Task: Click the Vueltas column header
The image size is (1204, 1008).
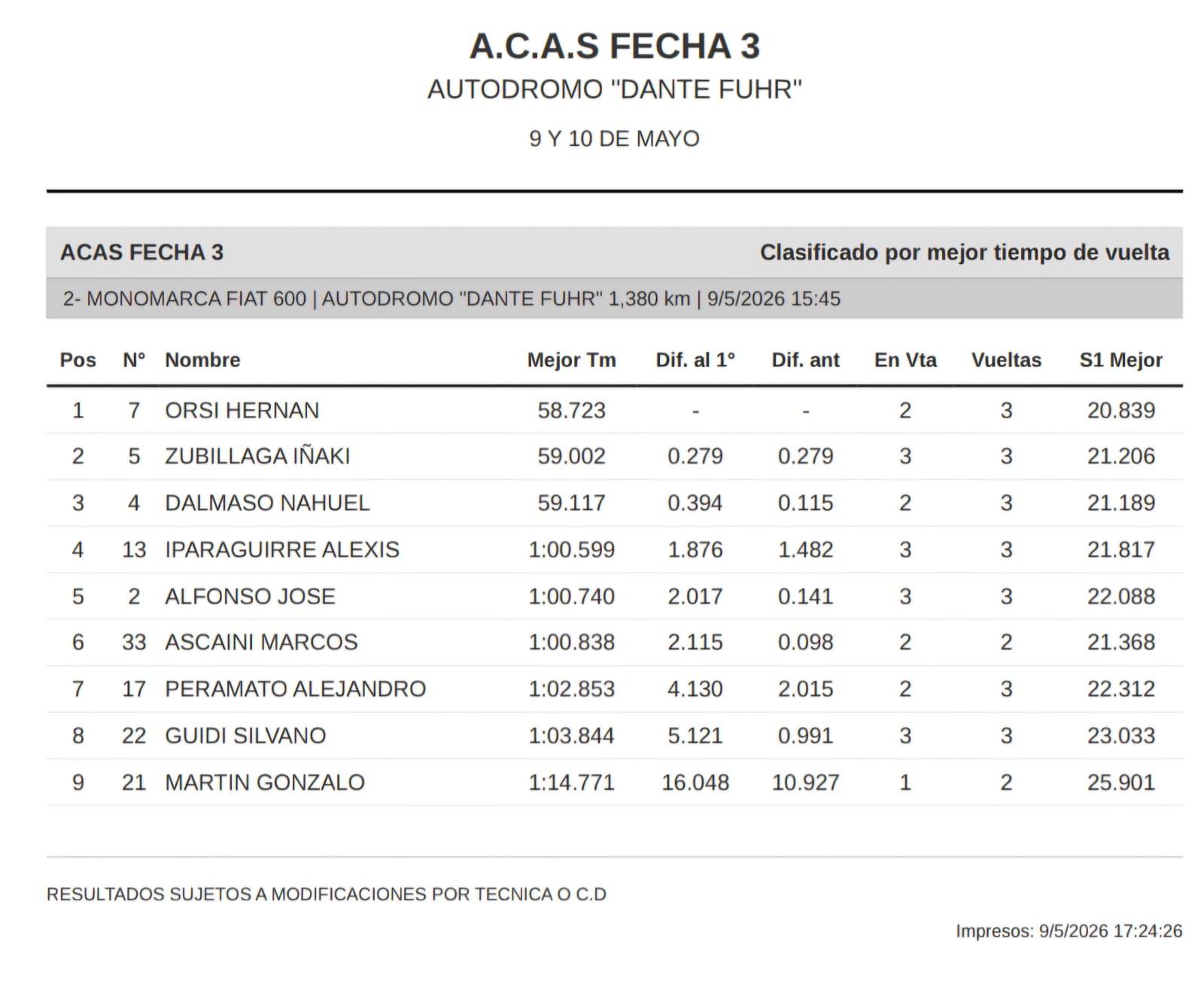Action: click(1006, 360)
